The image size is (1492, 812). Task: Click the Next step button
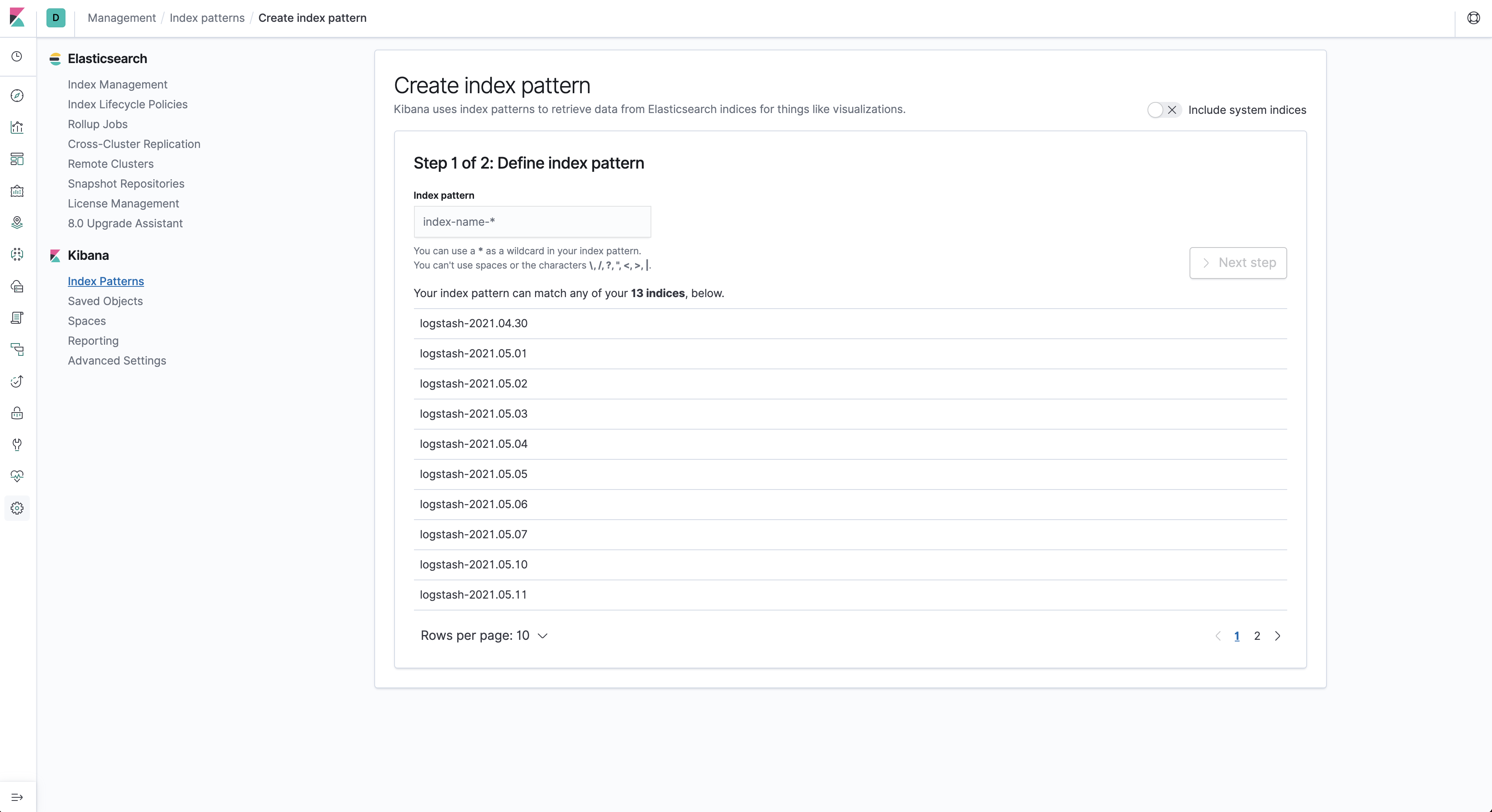1238,262
